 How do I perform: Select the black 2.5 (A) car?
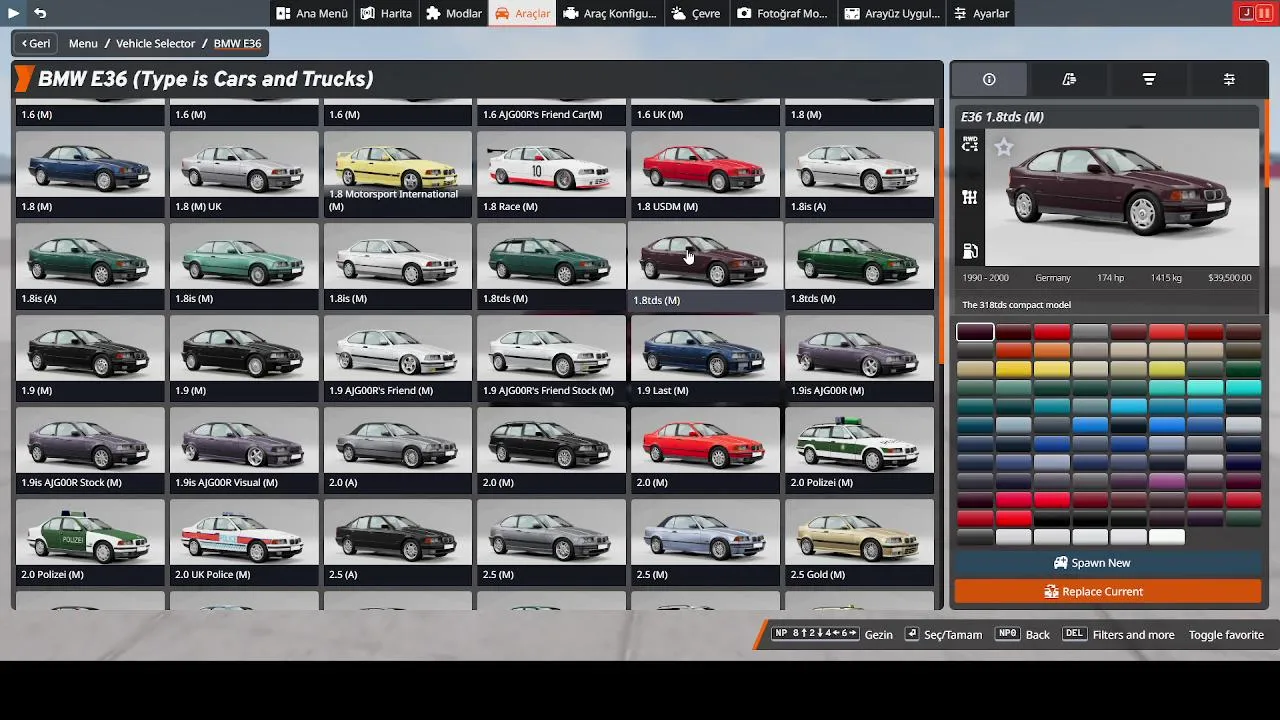tap(398, 543)
